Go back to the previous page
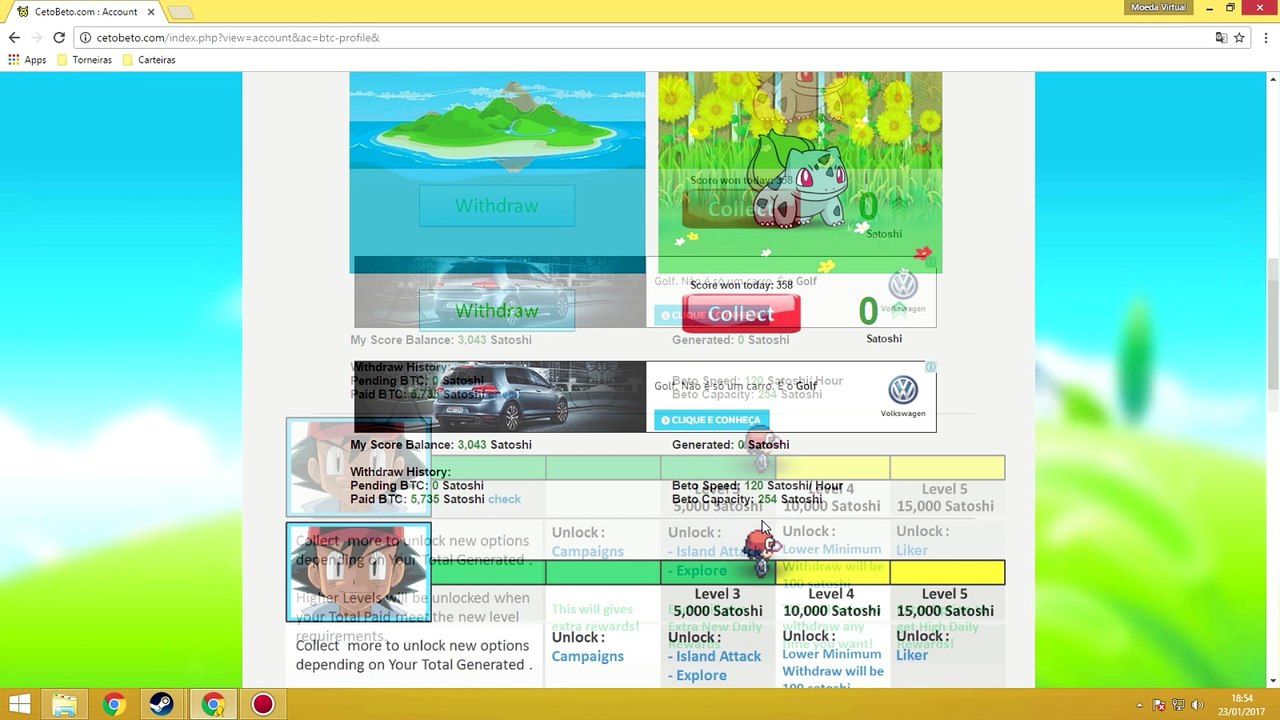The width and height of the screenshot is (1280, 720). pyautogui.click(x=14, y=37)
